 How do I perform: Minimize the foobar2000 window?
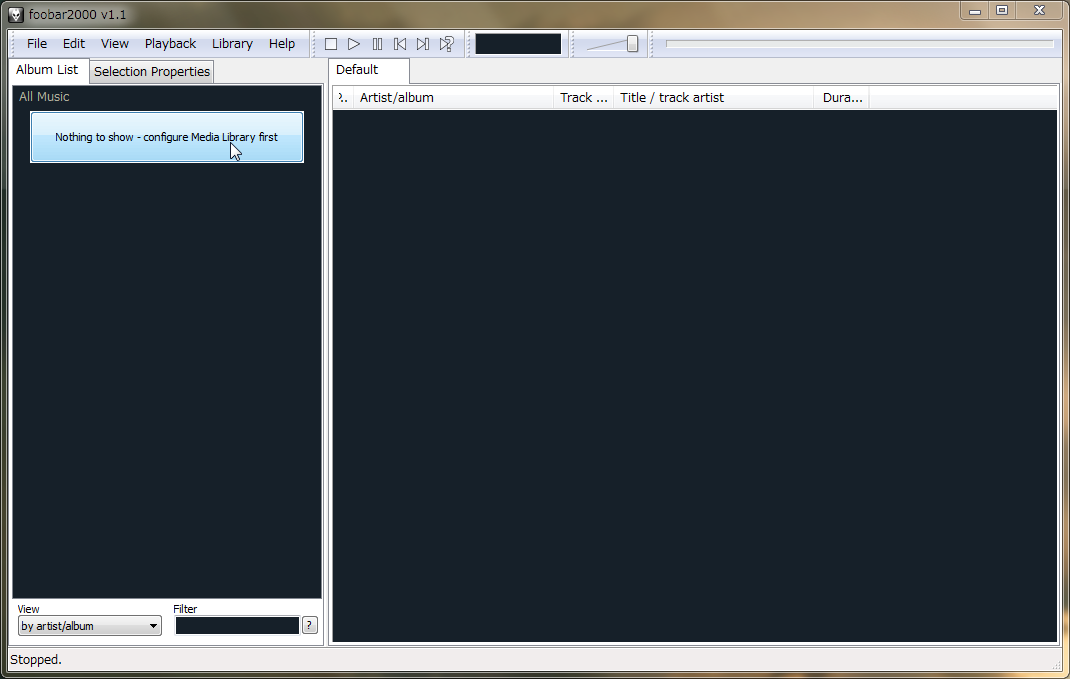pyautogui.click(x=974, y=11)
